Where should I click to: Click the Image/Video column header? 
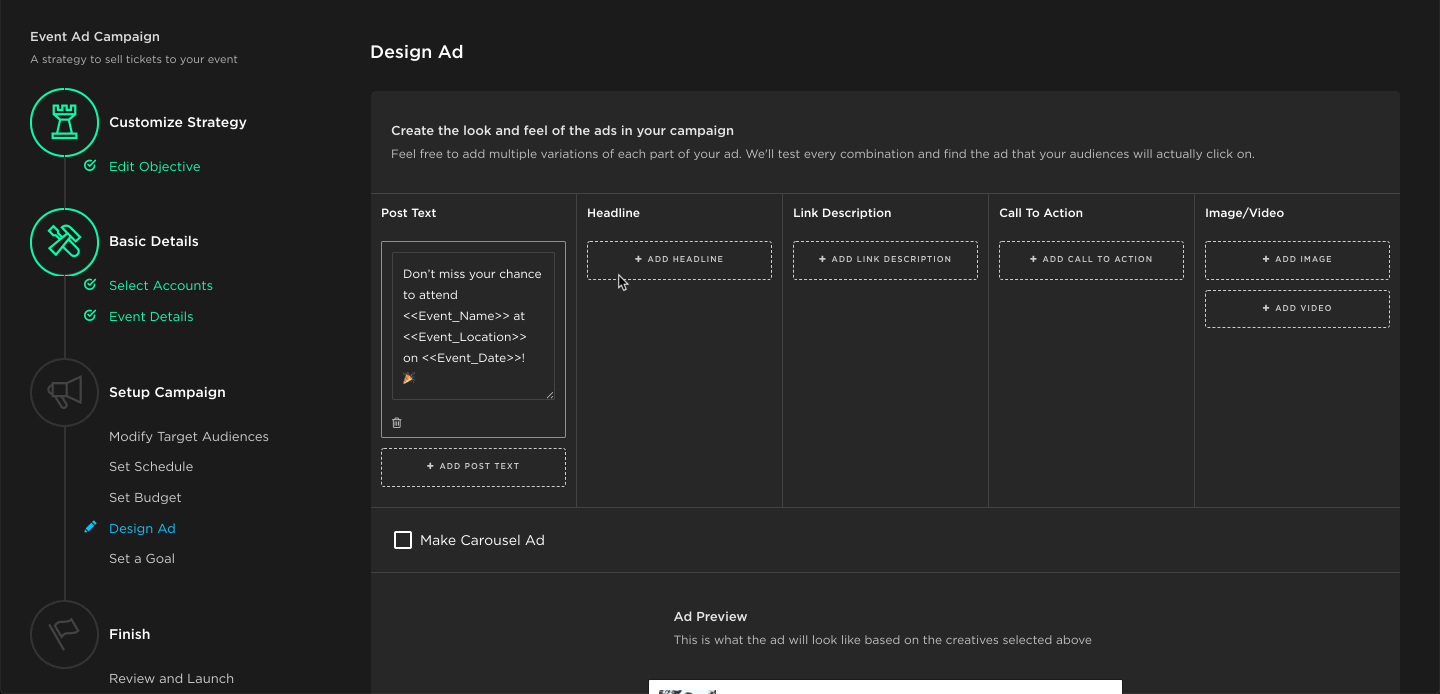point(1244,213)
